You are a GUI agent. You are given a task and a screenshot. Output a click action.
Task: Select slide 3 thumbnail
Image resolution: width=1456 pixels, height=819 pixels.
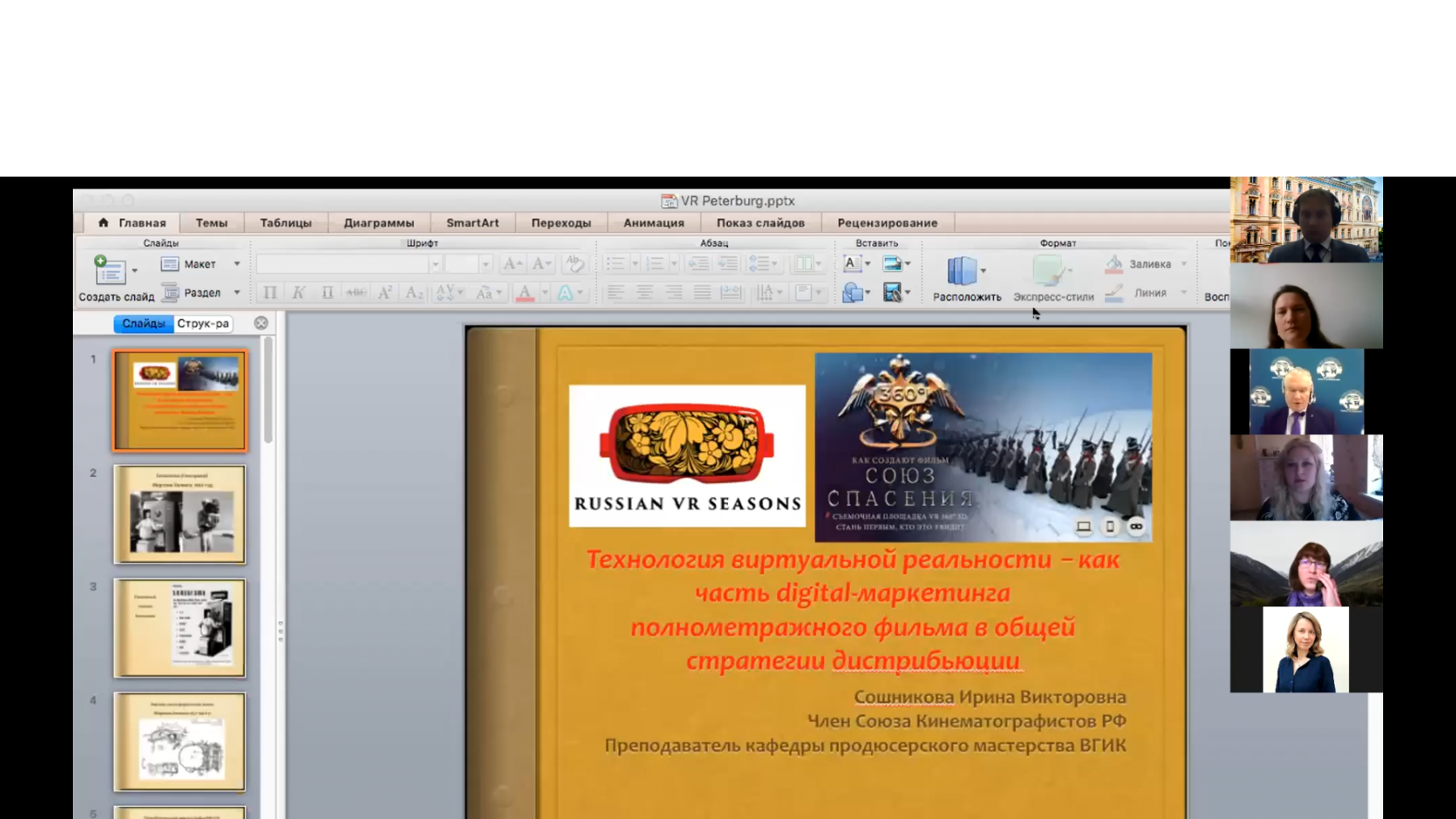coord(180,628)
